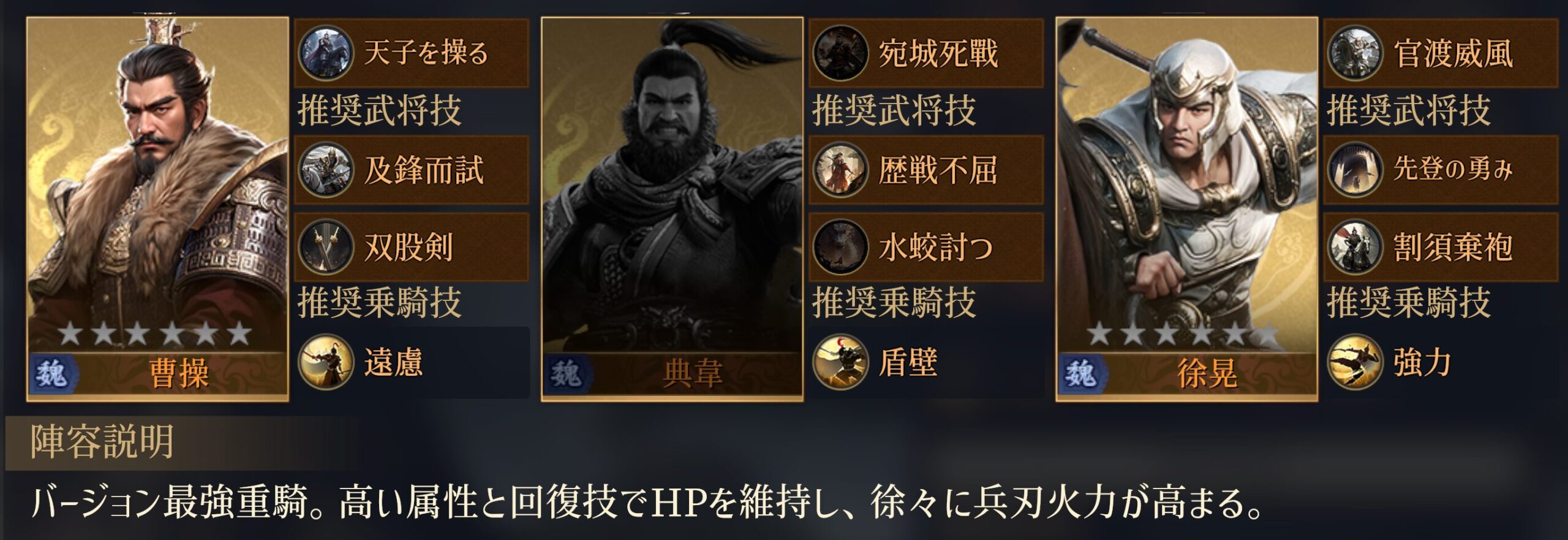This screenshot has width=1568, height=540.
Task: Click the 宛城死戦 skill icon
Action: coord(840,53)
